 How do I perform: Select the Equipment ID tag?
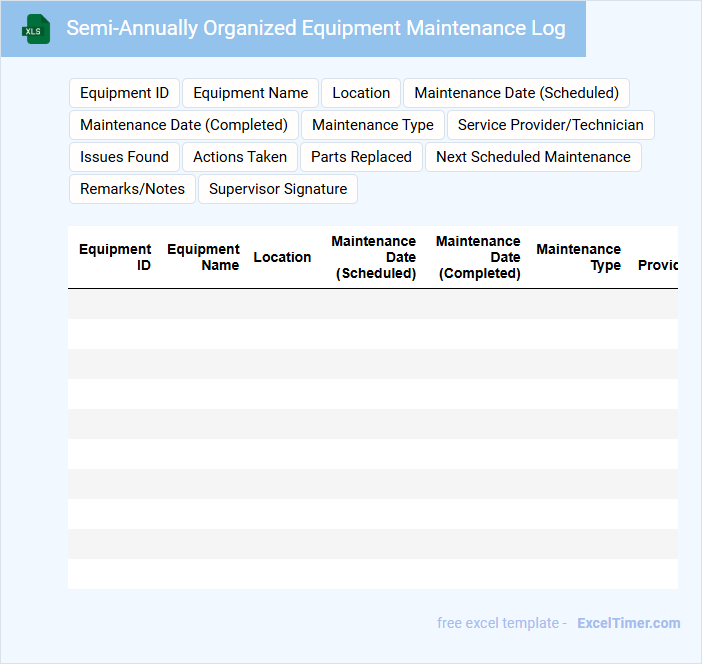[x=124, y=93]
